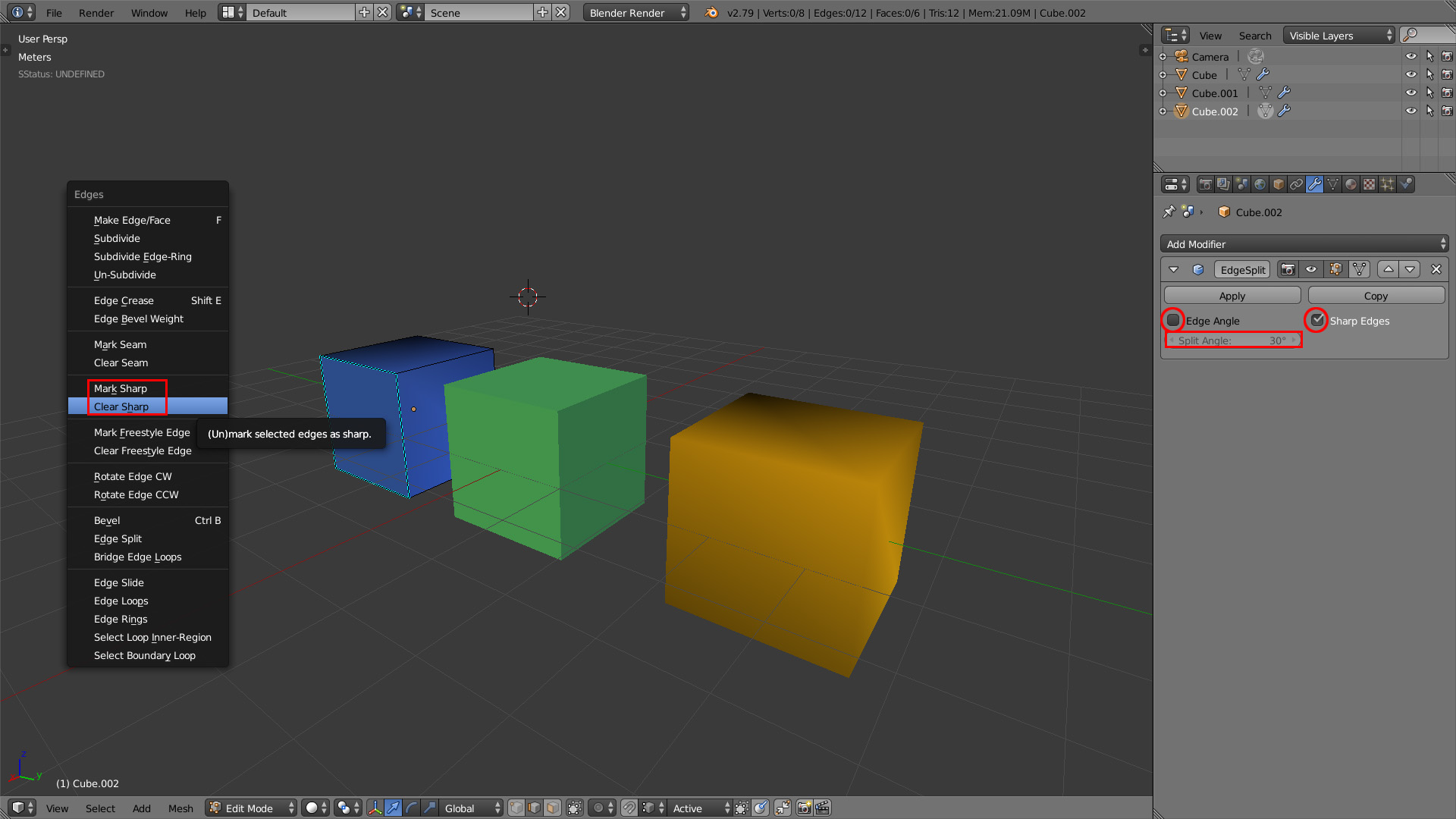Expand the Camera item in outliner
The width and height of the screenshot is (1456, 819).
1163,57
